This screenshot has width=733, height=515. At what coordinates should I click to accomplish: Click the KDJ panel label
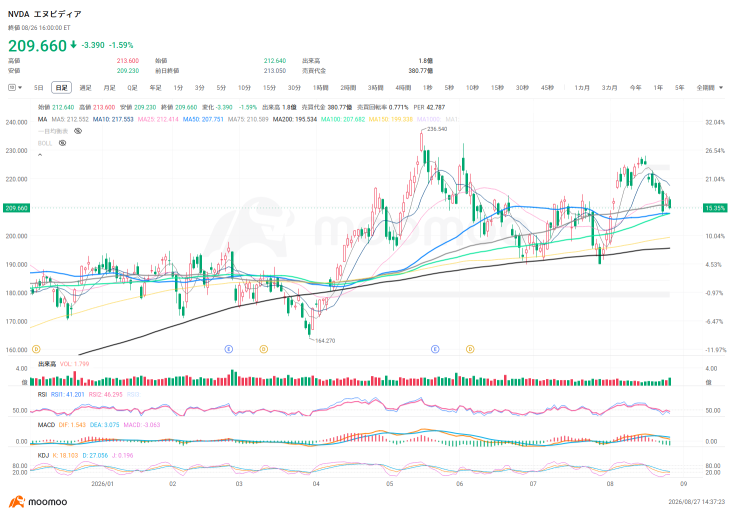click(x=43, y=455)
